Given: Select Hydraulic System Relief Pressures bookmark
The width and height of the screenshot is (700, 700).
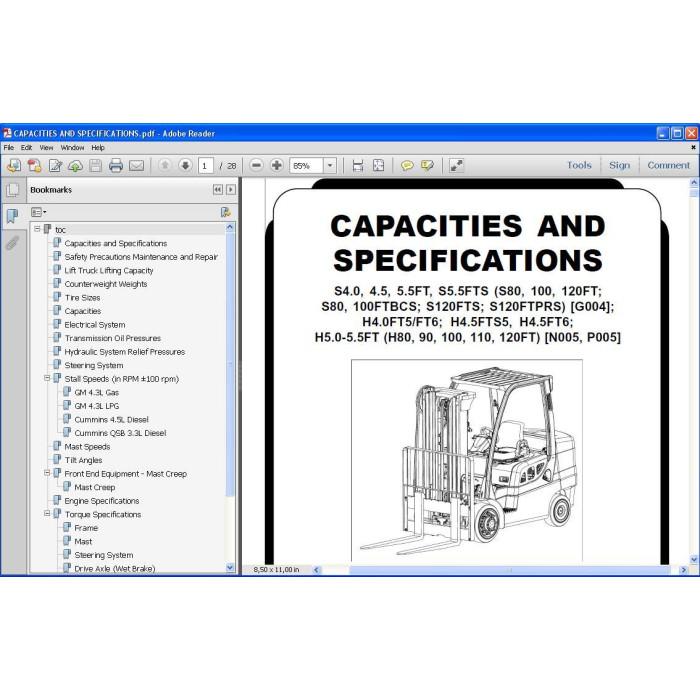Looking at the screenshot, I should click(125, 352).
